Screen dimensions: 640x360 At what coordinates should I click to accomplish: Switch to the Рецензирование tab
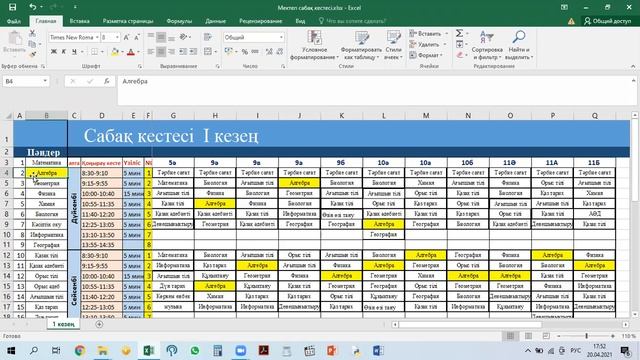[x=260, y=21]
